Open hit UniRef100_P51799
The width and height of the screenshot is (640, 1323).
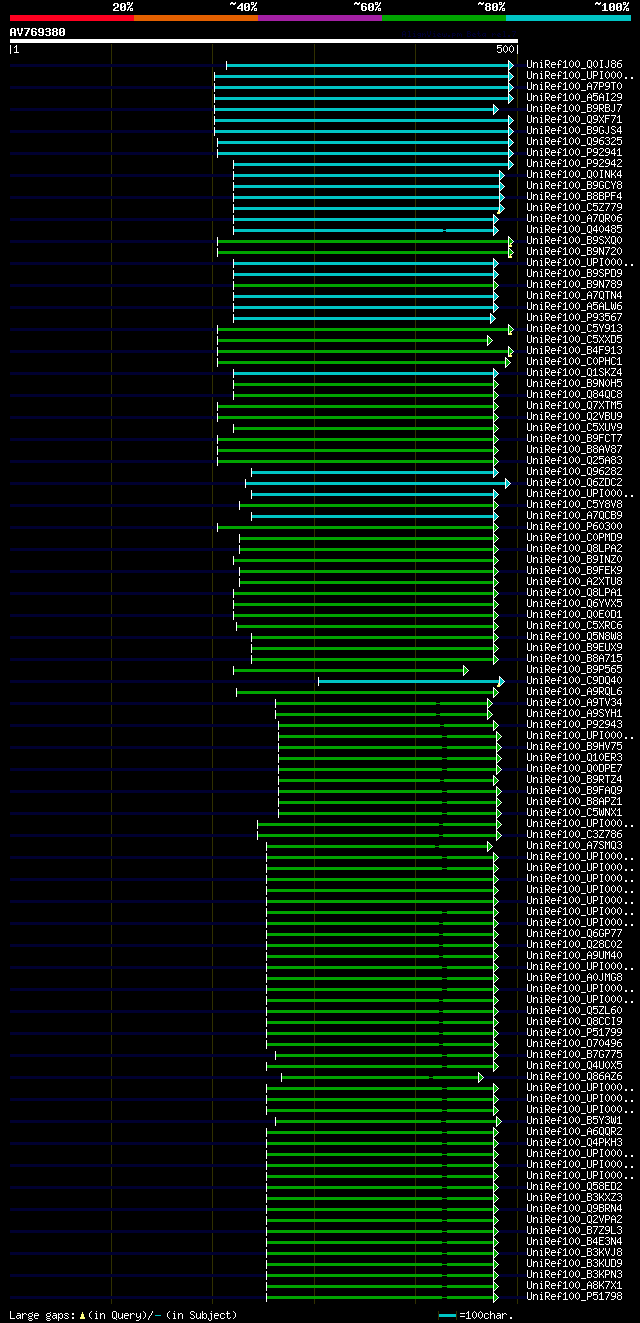574,1033
